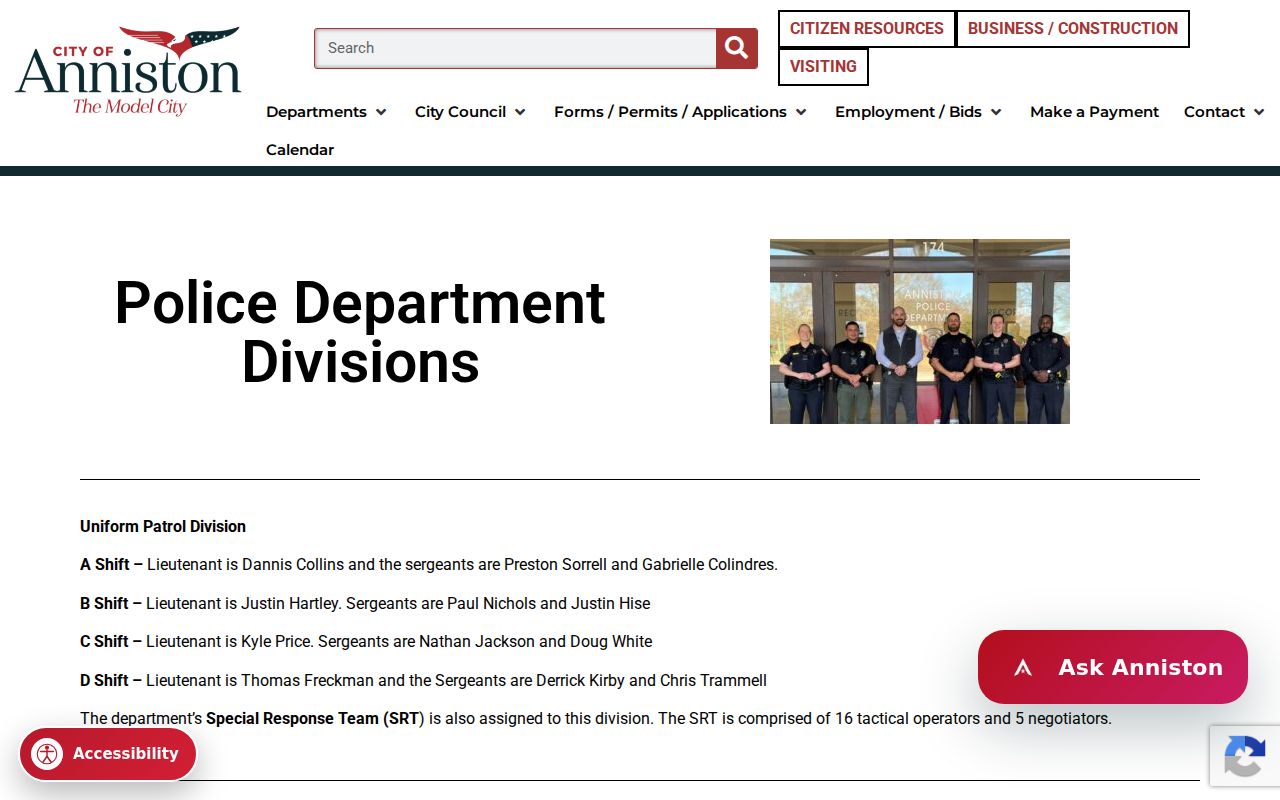1280x800 pixels.
Task: Click the D Shift lieutenant line
Action: tap(424, 681)
